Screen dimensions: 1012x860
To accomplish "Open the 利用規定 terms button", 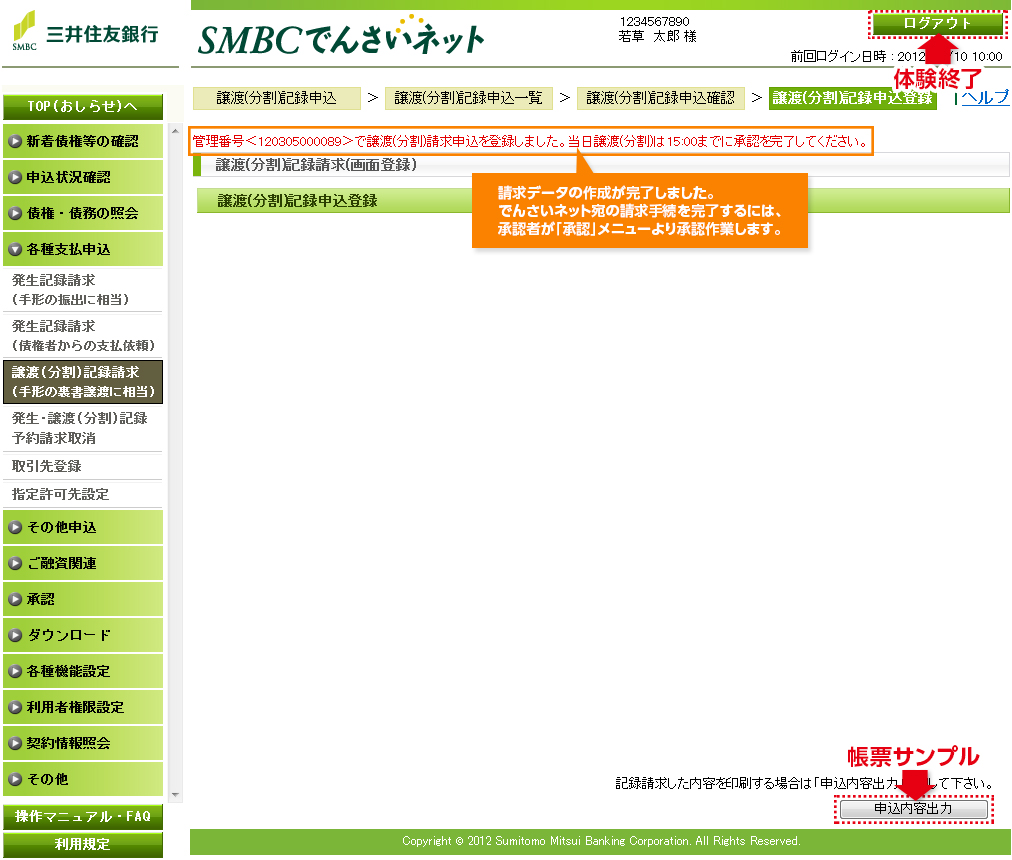I will pos(83,845).
